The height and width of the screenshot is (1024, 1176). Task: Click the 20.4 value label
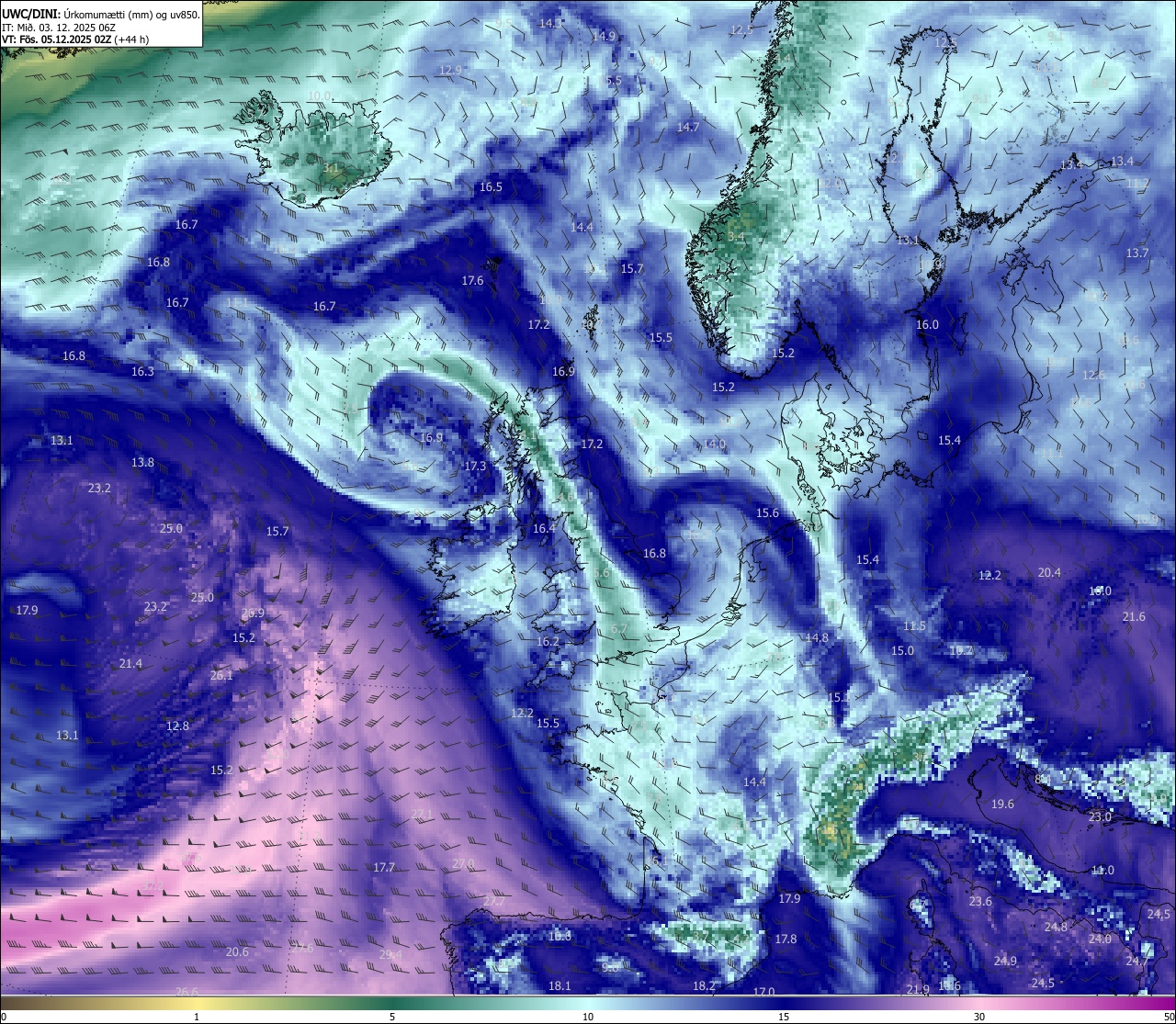click(x=1049, y=572)
